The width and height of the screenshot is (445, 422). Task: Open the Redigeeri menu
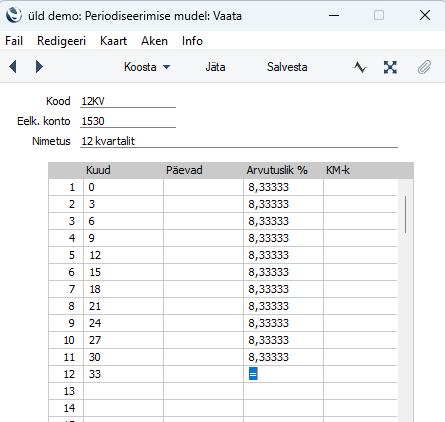click(x=61, y=41)
